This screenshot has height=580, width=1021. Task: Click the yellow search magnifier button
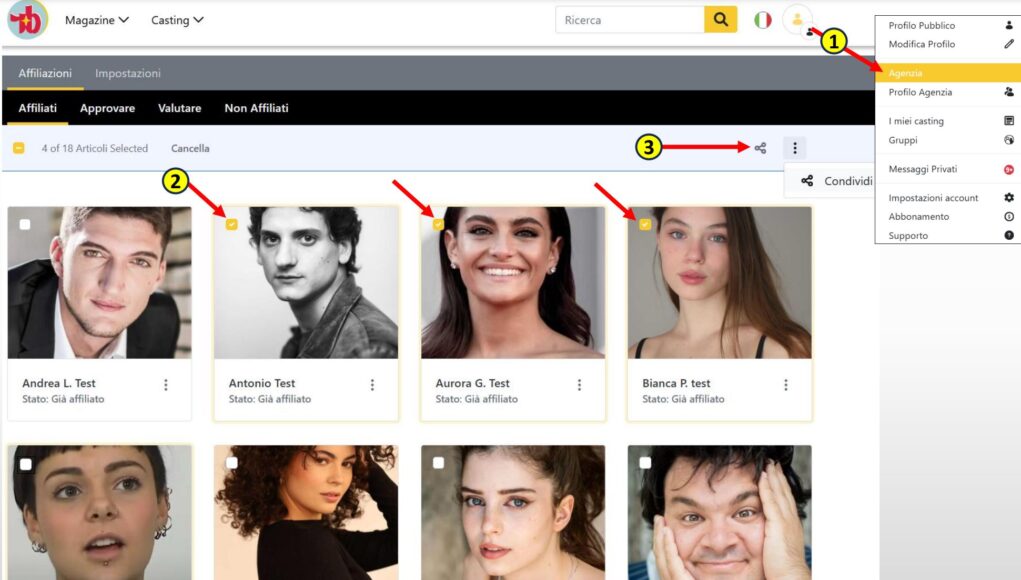pos(721,20)
